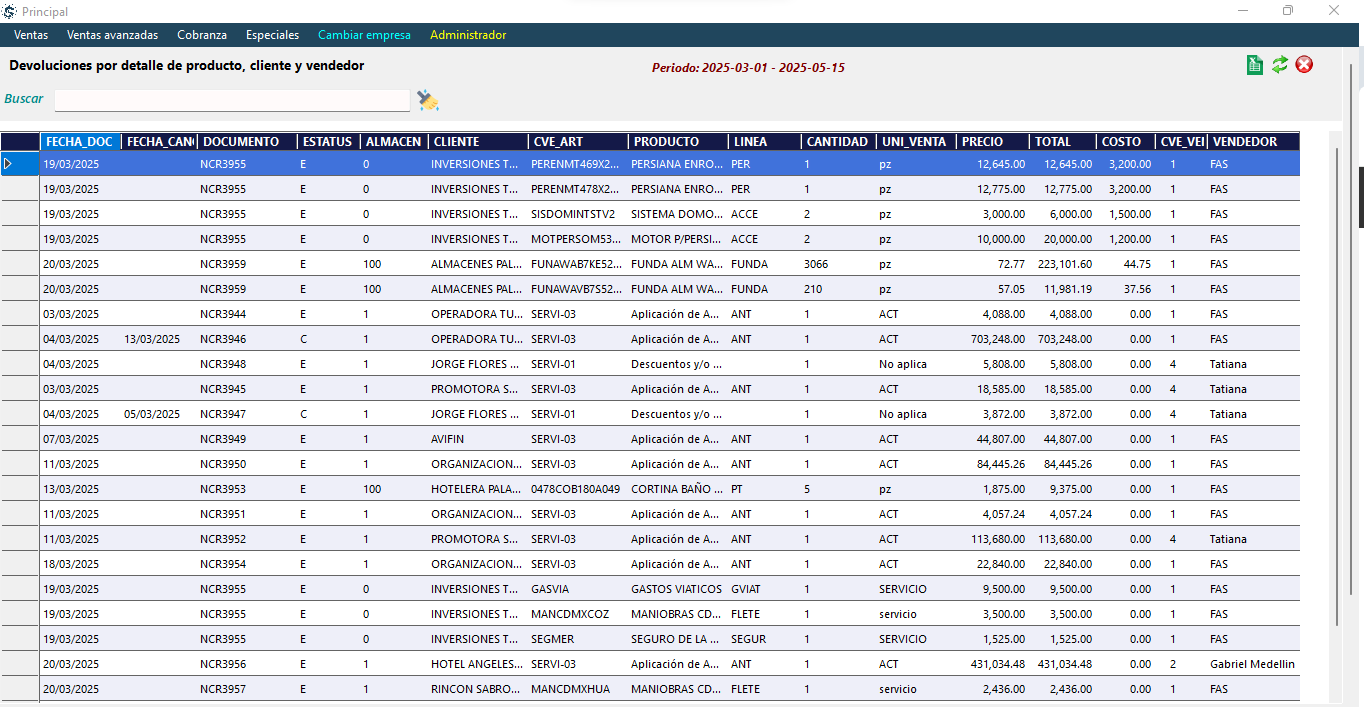Select Cambiar empresa in menu bar

(x=364, y=35)
